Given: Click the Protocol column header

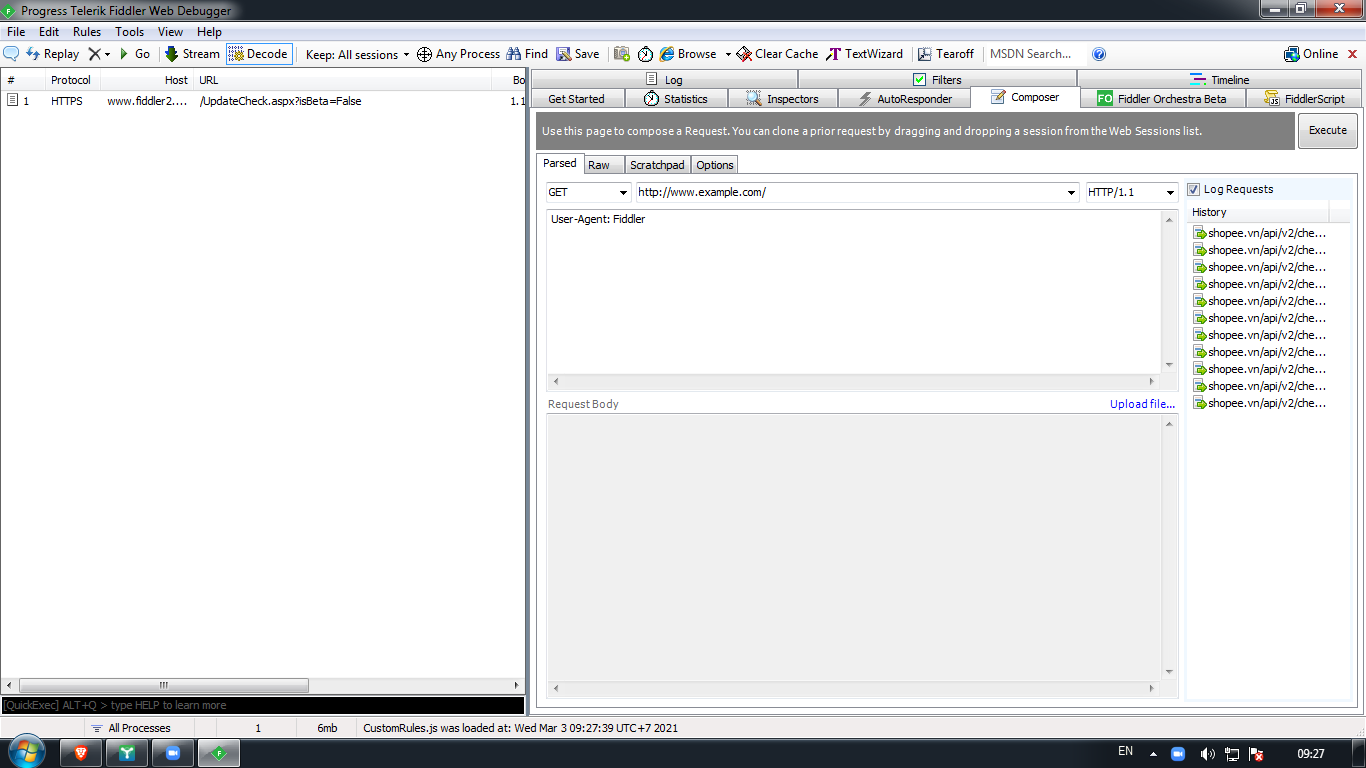Looking at the screenshot, I should (x=71, y=80).
